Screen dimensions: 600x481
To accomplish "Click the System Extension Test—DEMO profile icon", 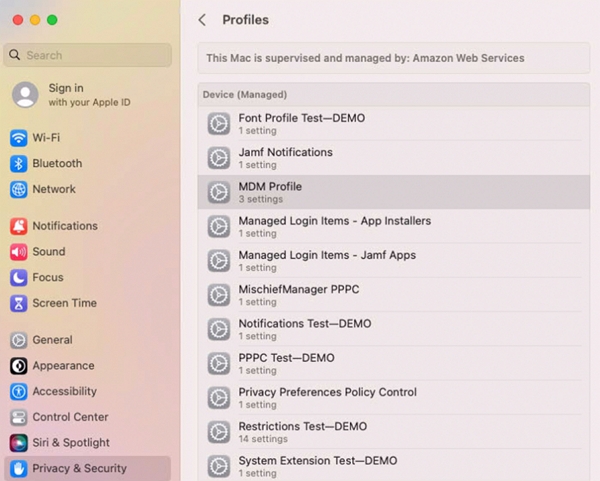I will [219, 466].
